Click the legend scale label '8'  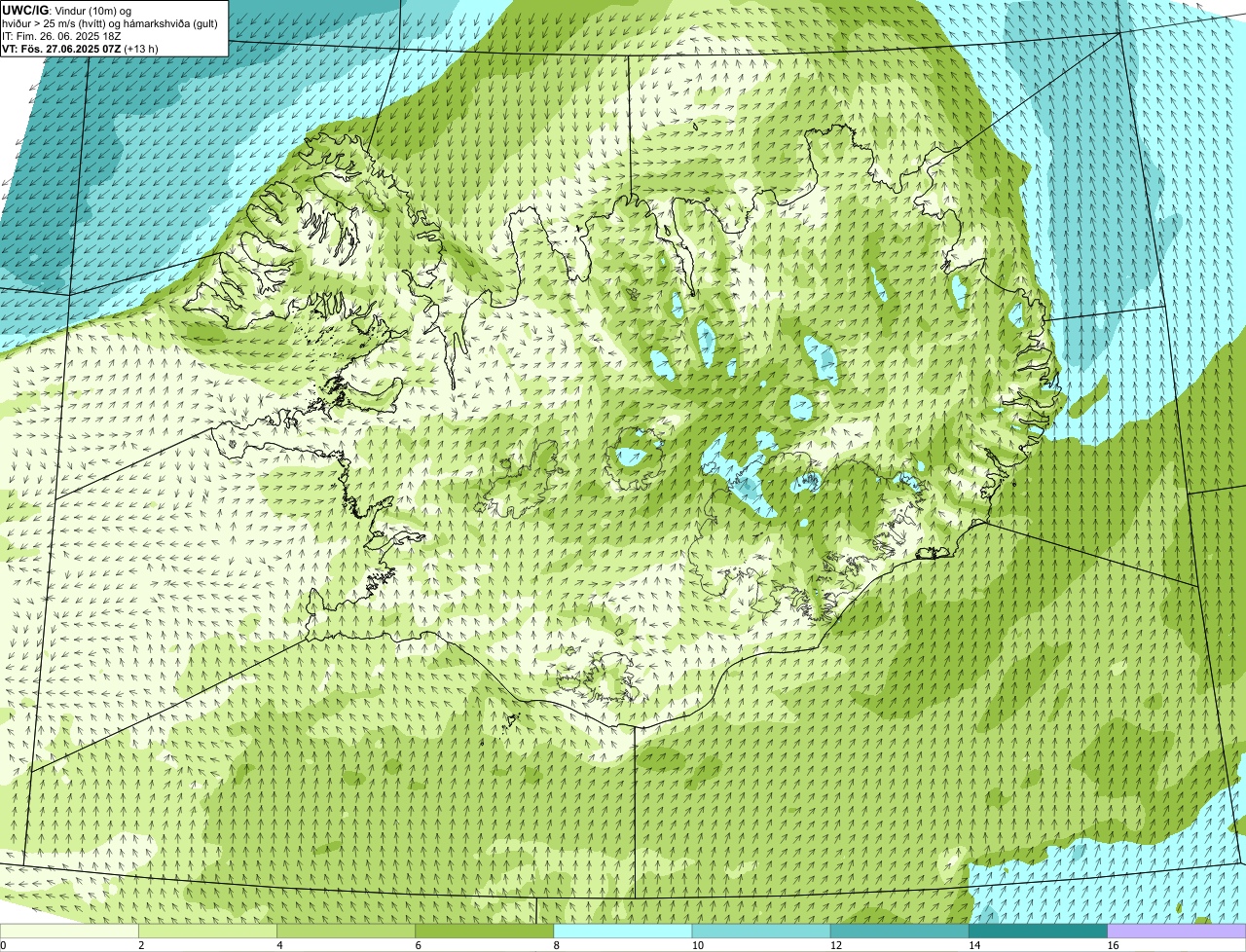click(557, 945)
